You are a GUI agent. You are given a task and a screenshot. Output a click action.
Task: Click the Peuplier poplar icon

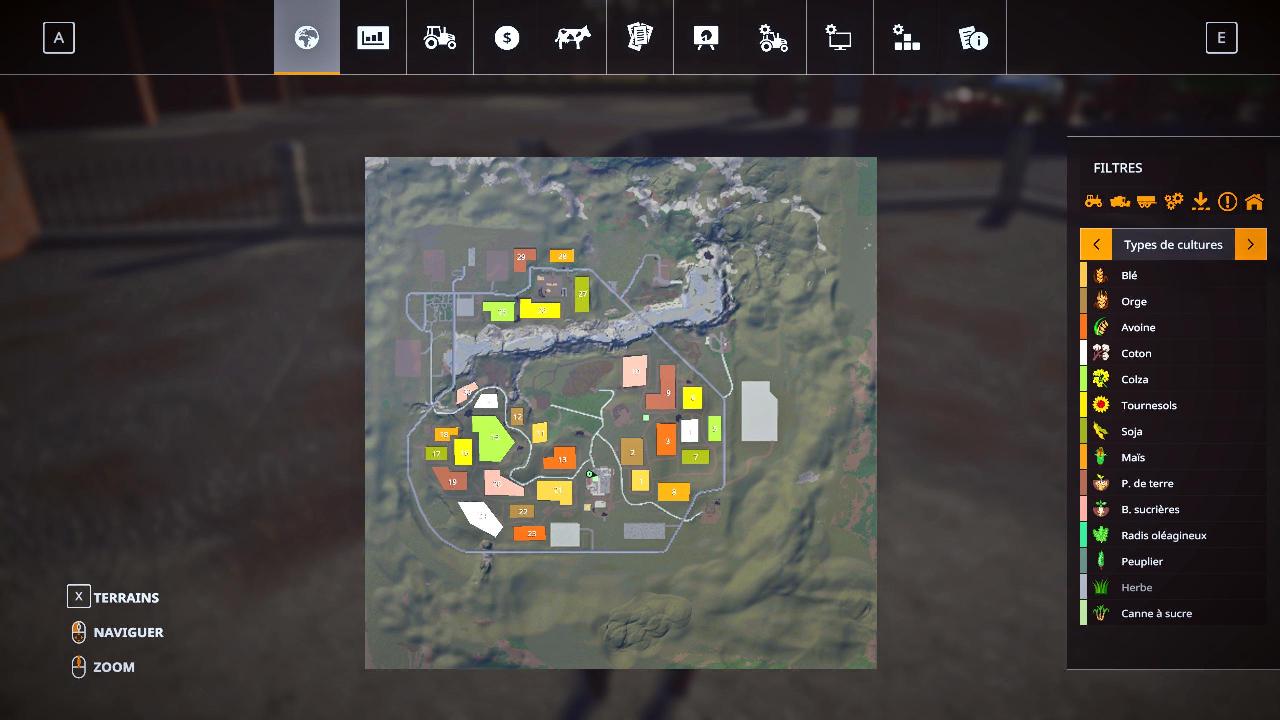coord(1101,561)
